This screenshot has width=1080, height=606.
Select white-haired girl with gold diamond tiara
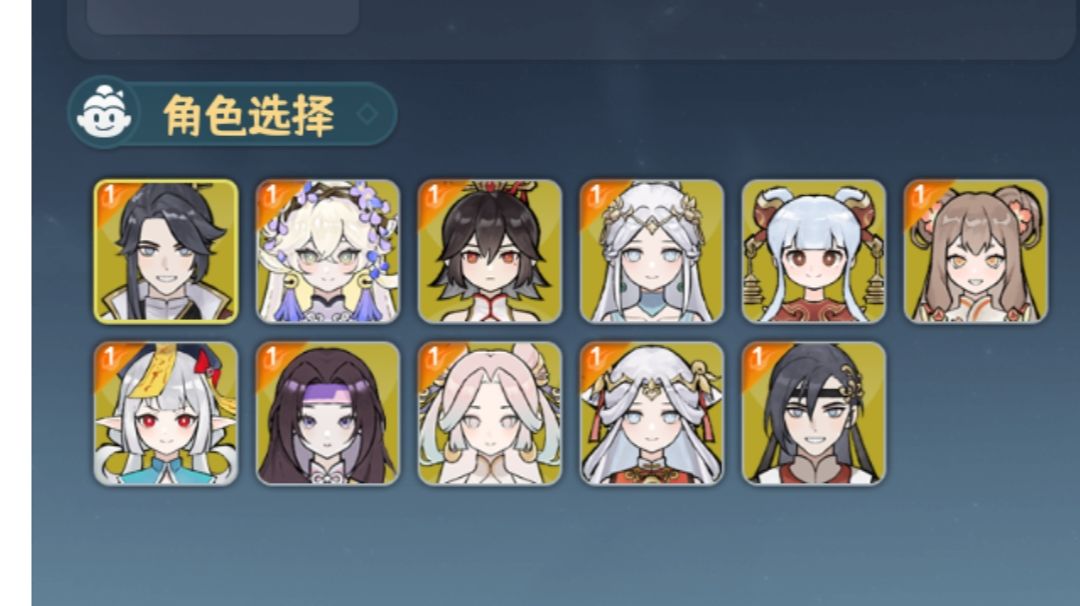click(x=652, y=251)
